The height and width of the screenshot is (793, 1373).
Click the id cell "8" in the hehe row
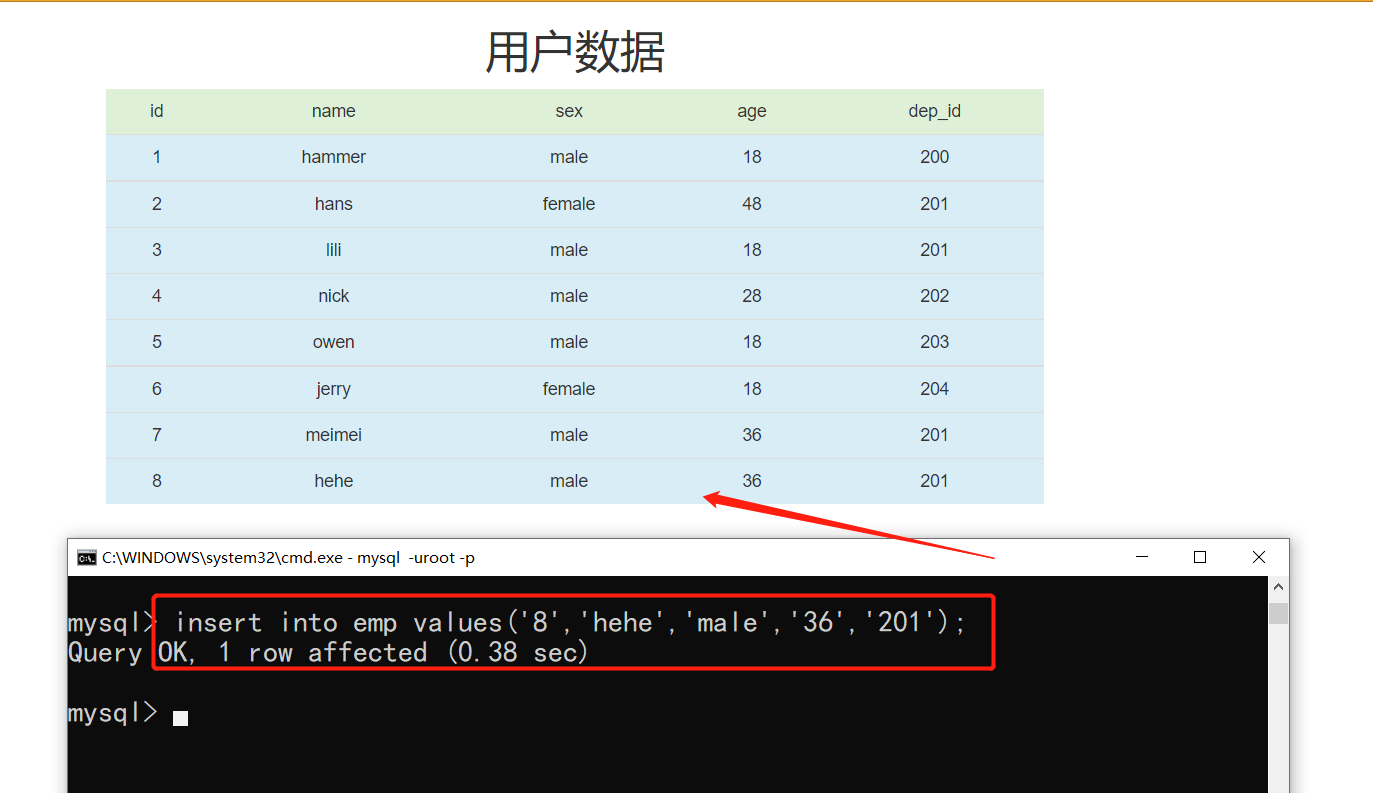point(157,481)
